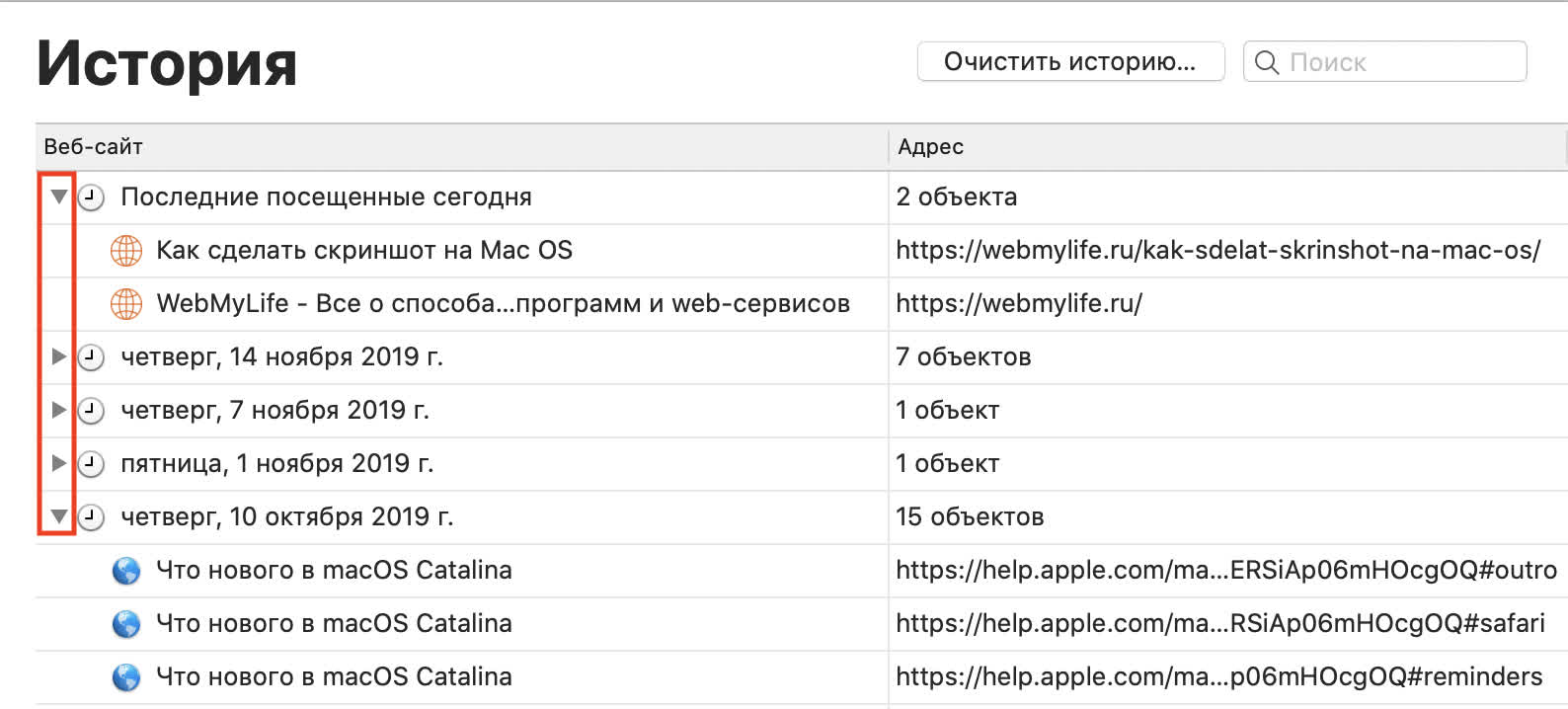Click the clock icon beside "Последние посещенные сегодня"
1568x709 pixels.
91,197
